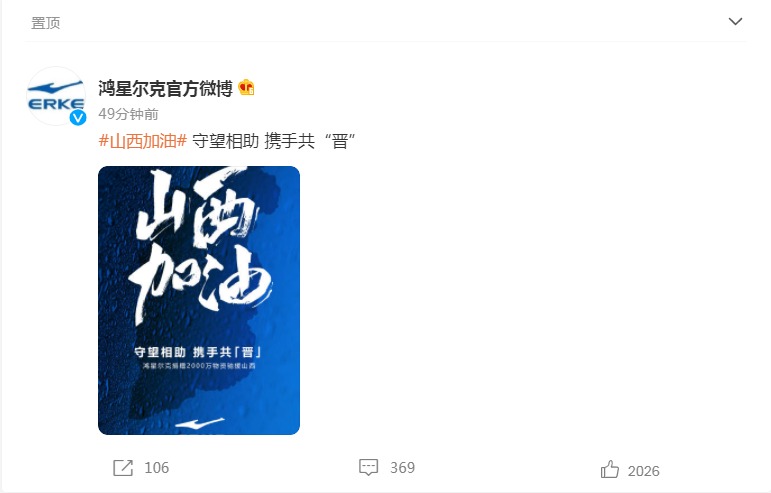Open 鸿星尔克官方微博 account name link
The width and height of the screenshot is (771, 493).
[x=165, y=88]
